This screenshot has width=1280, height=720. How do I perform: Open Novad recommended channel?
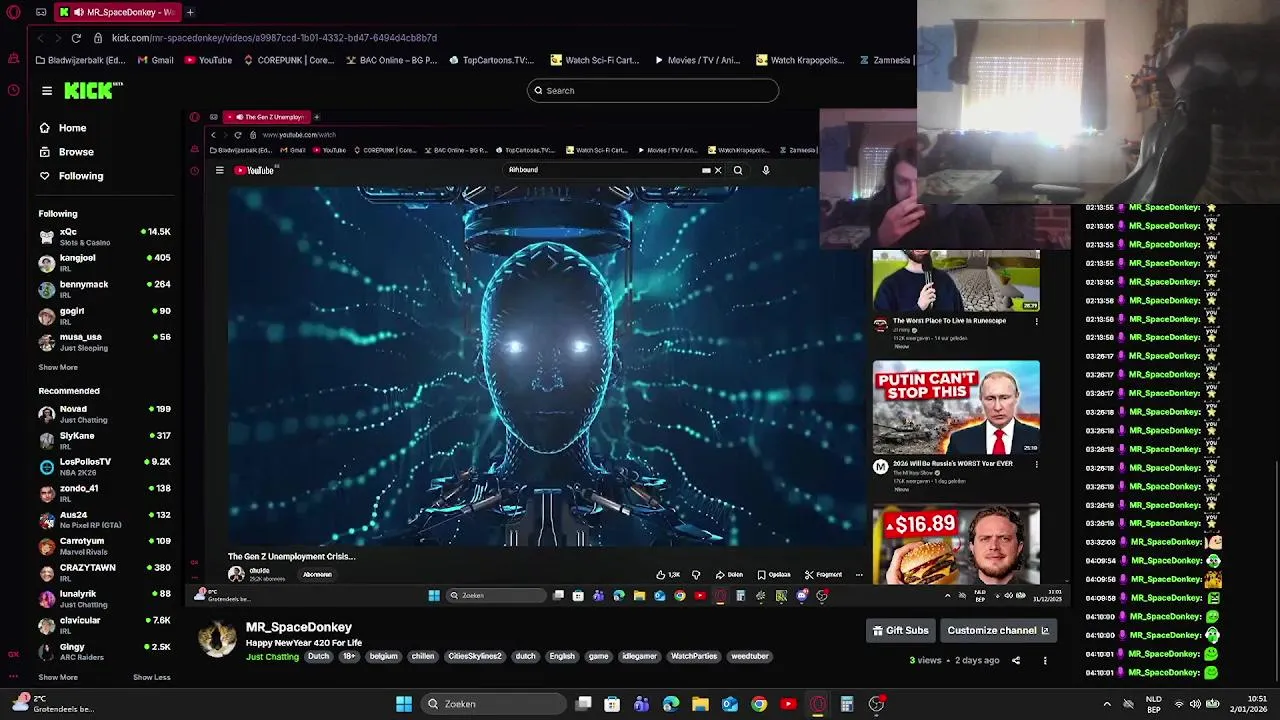point(104,414)
